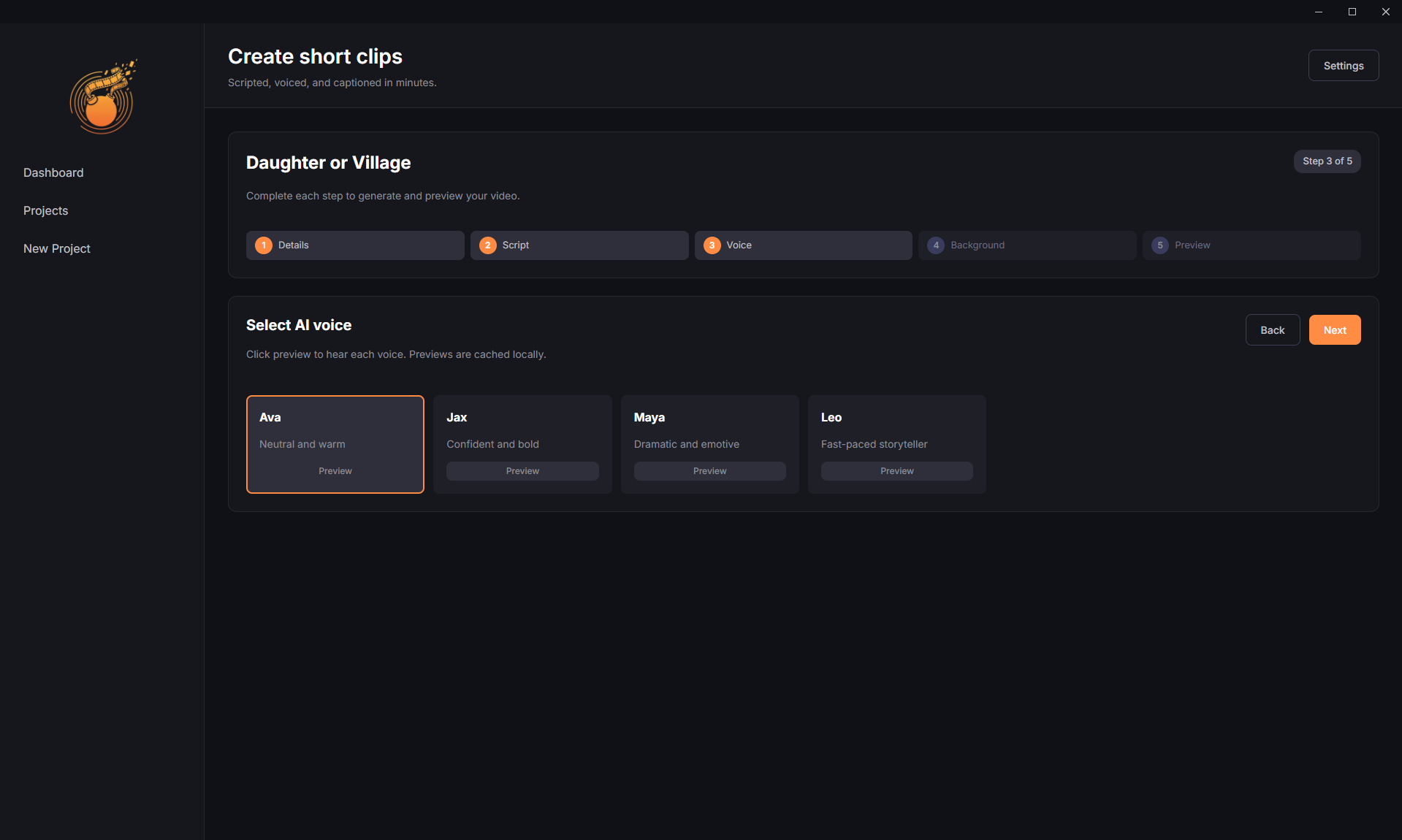Screen dimensions: 1402x840
Task: Open the Script step
Action: point(579,245)
